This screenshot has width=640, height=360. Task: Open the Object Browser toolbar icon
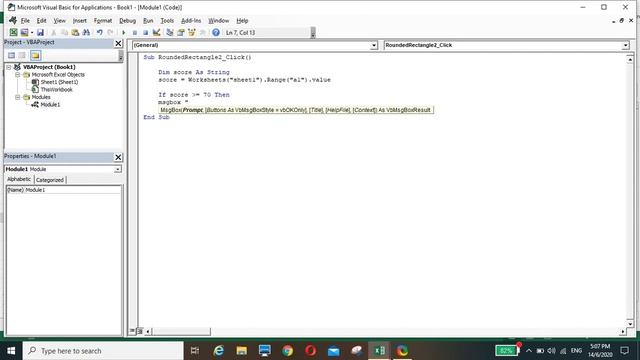click(191, 32)
